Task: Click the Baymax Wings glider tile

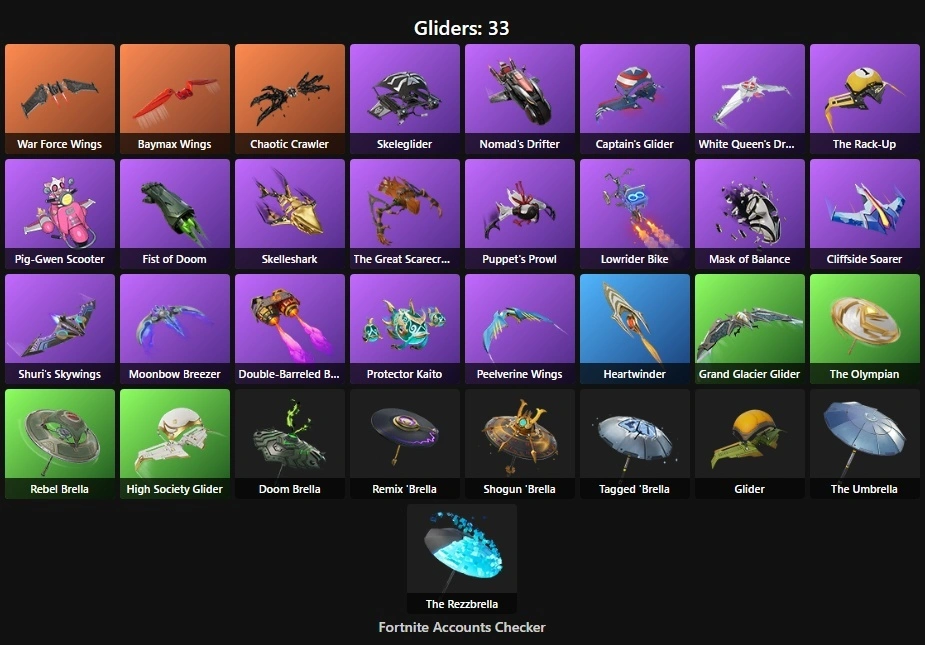Action: pyautogui.click(x=175, y=99)
